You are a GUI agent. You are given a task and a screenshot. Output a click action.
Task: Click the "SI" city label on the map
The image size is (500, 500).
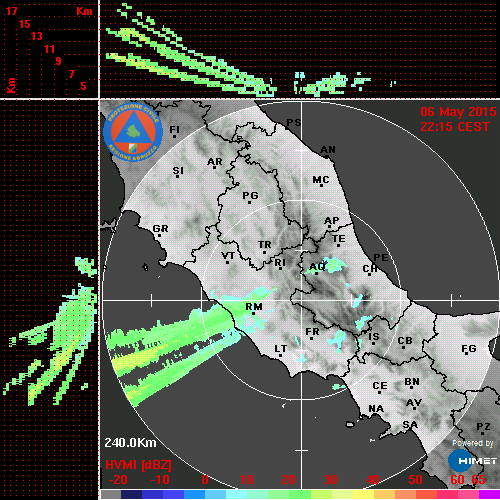[178, 171]
